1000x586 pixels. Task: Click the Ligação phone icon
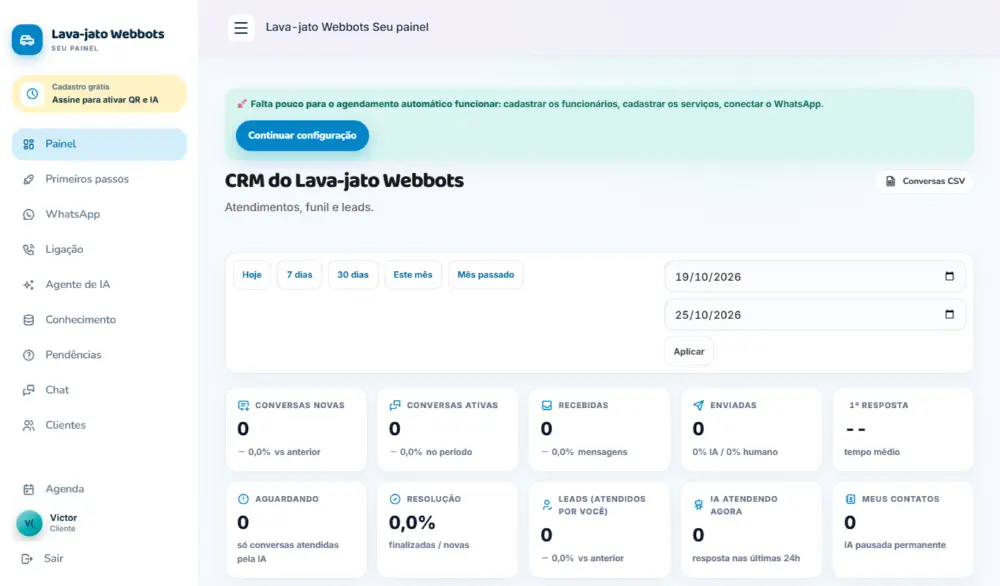(29, 249)
